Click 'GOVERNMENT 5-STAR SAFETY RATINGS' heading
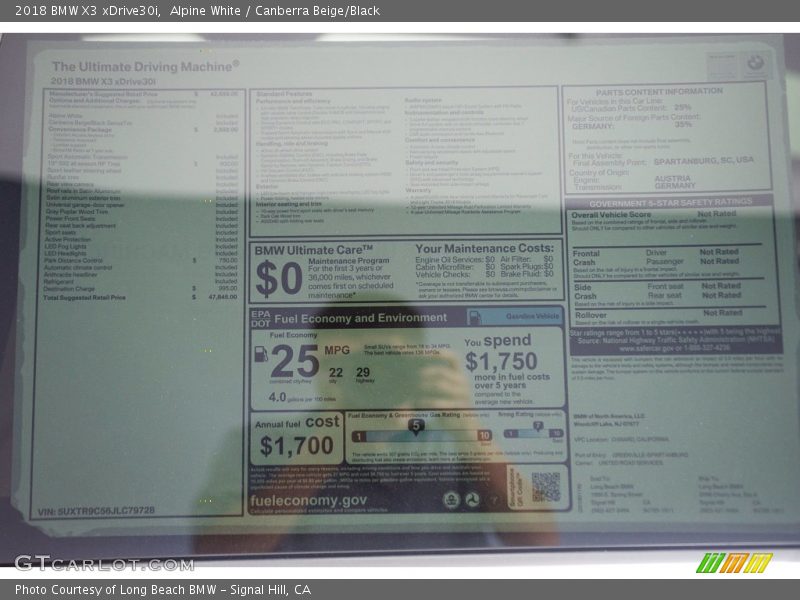This screenshot has width=800, height=600. (x=670, y=203)
